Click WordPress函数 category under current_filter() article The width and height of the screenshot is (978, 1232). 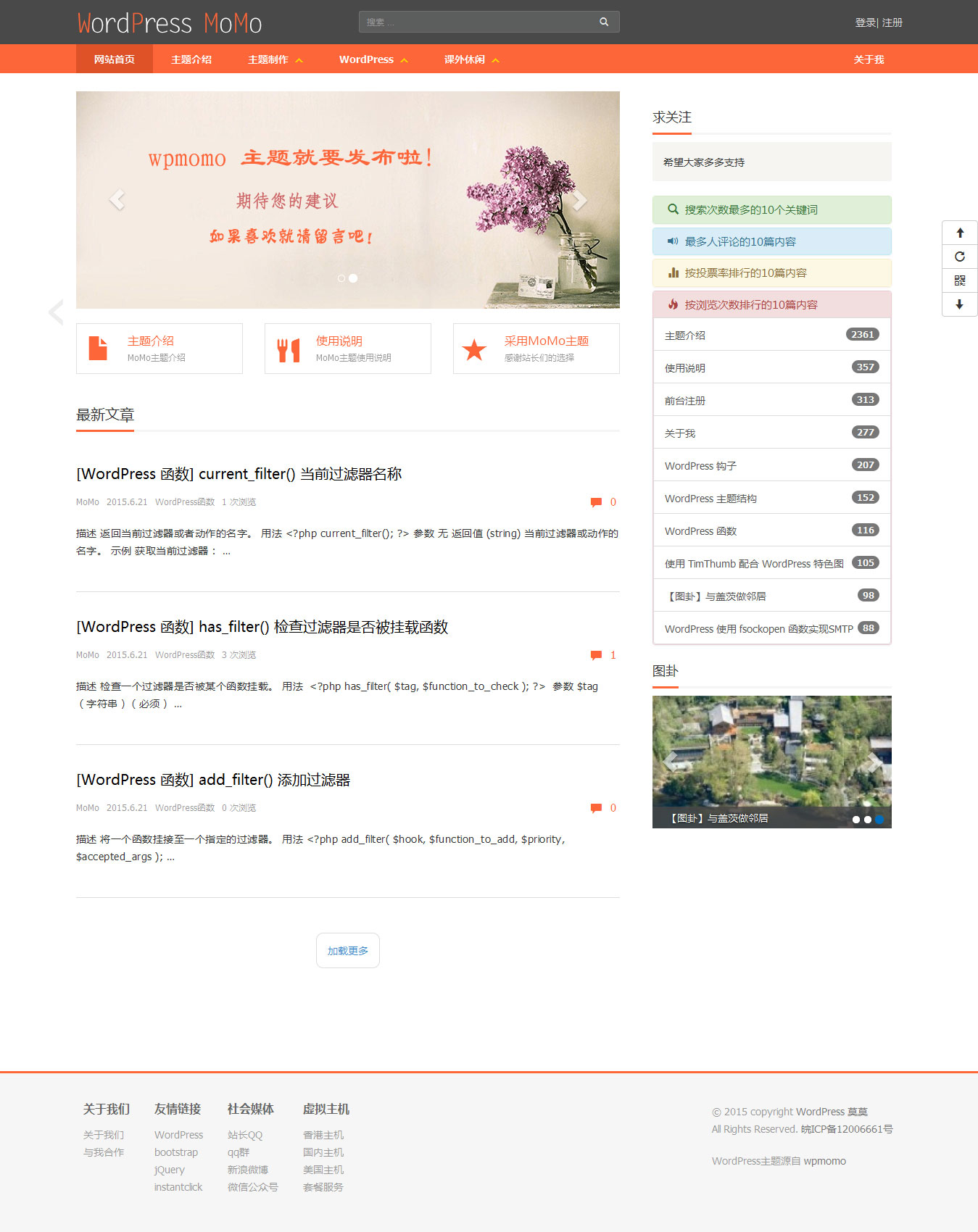(x=185, y=502)
